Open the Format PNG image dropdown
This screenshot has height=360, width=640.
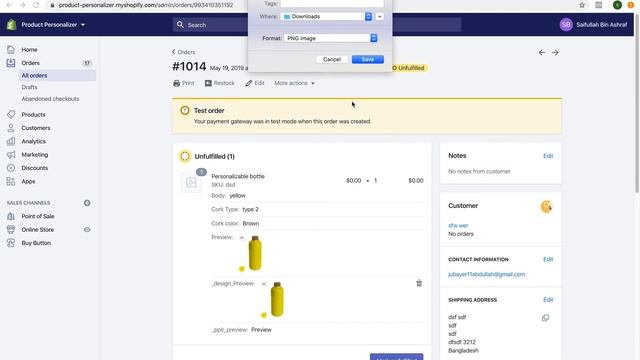(331, 38)
